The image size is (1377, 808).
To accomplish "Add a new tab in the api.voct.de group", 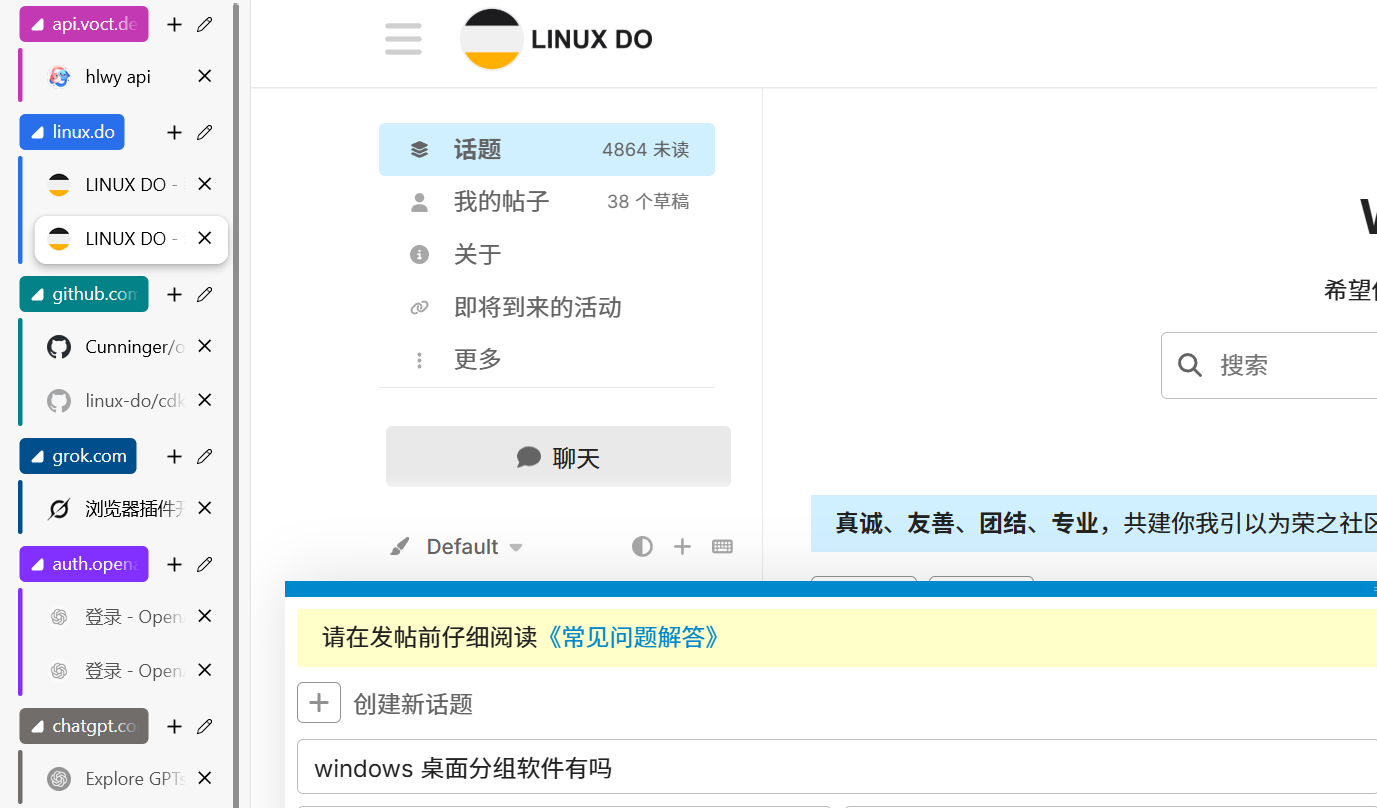I will coord(174,24).
